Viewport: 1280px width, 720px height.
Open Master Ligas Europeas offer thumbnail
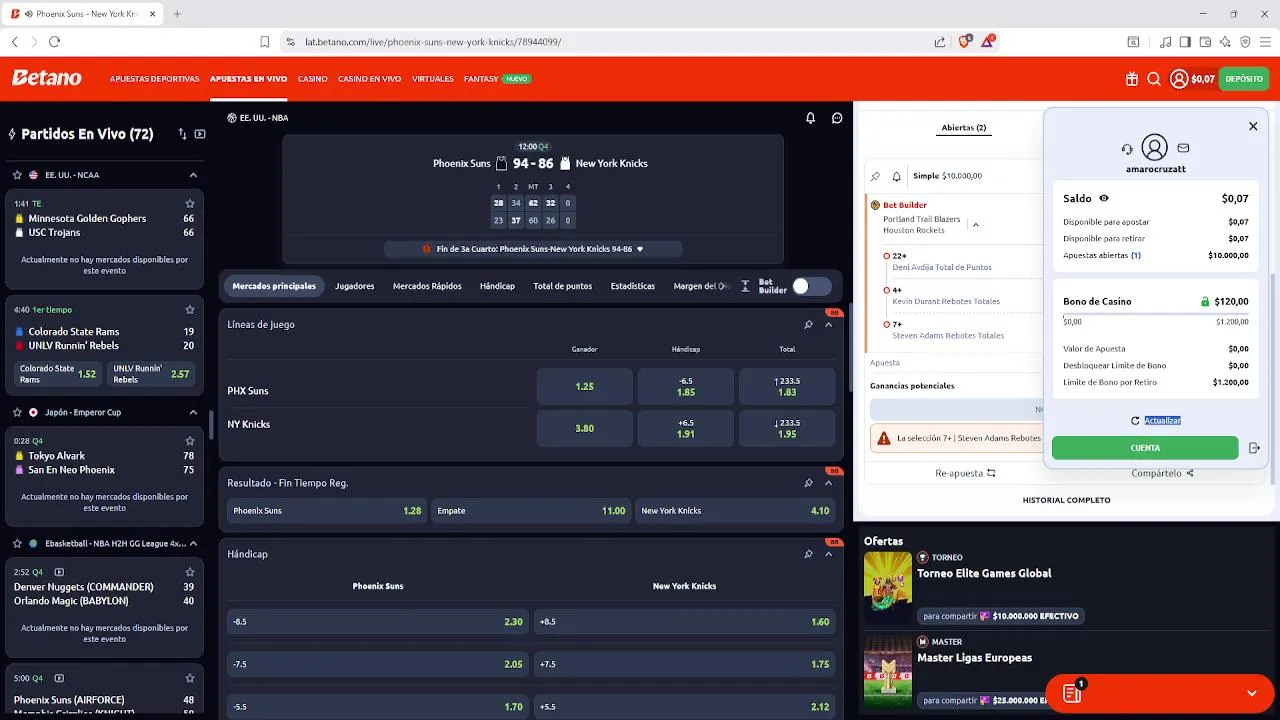(x=888, y=672)
